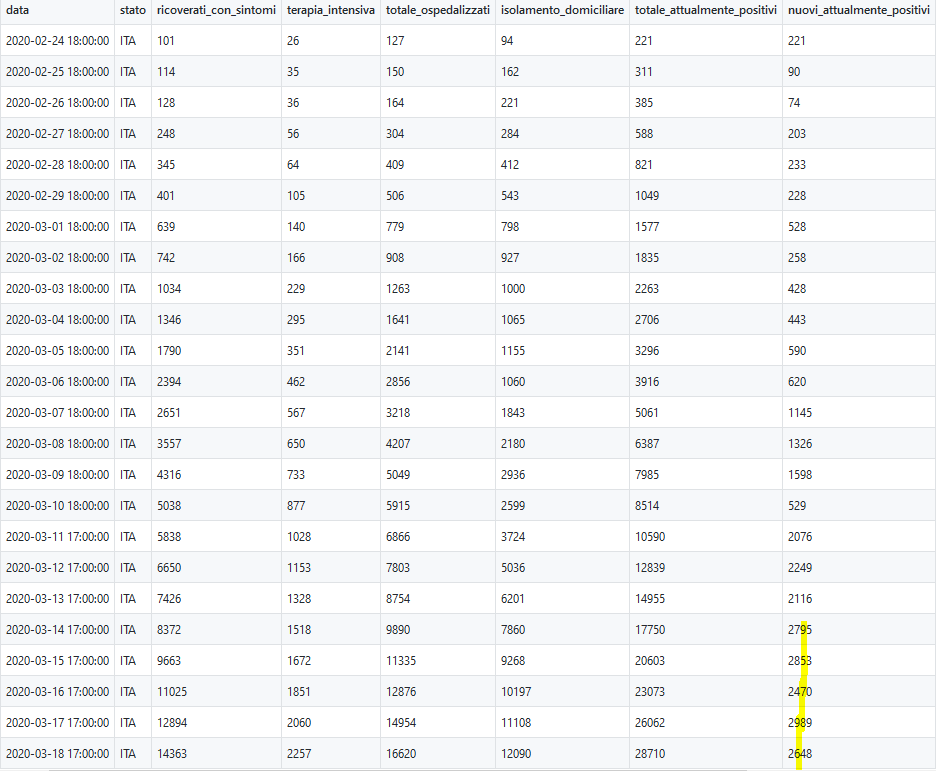Viewport: 936px width, 771px height.
Task: Click the 'isolamento_domiciliare' column header
Action: point(562,10)
